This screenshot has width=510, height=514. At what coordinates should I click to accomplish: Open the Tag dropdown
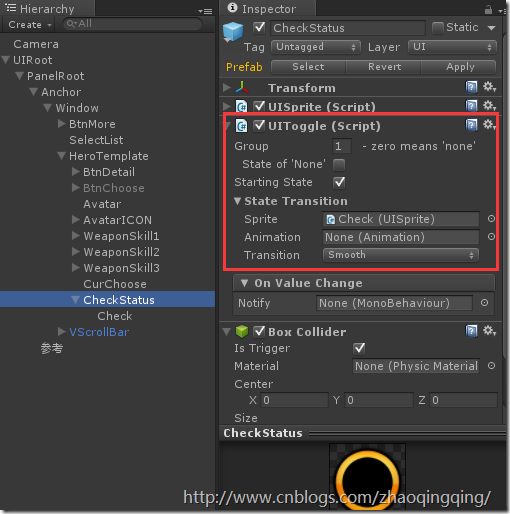[x=316, y=47]
